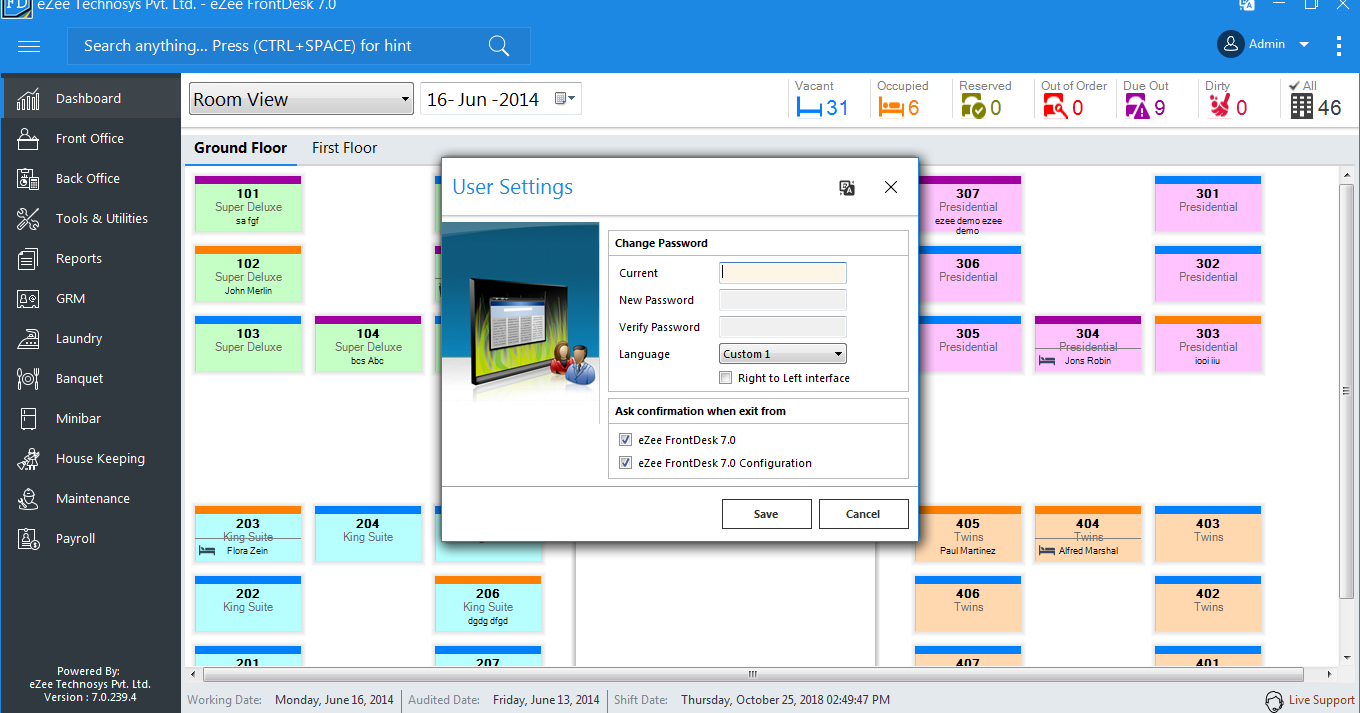Select room 303 Presidential tile
The width and height of the screenshot is (1360, 713).
point(1208,344)
